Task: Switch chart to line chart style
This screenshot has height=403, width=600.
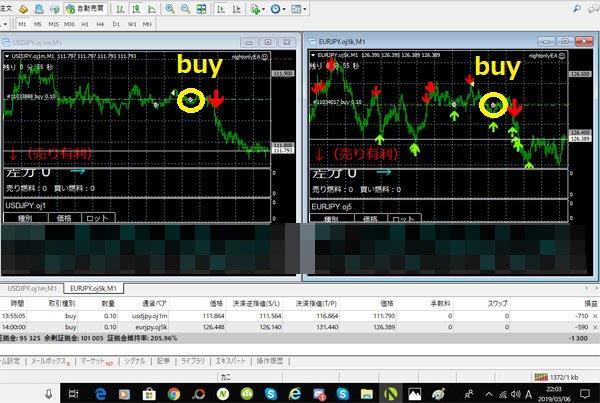Action: pyautogui.click(x=152, y=9)
